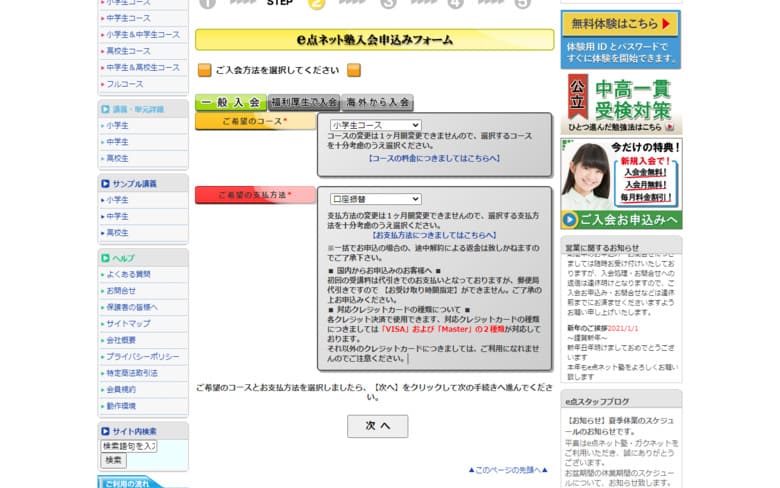Open プライバシーポリシー in the help menu
This screenshot has width=780, height=488.
click(142, 357)
